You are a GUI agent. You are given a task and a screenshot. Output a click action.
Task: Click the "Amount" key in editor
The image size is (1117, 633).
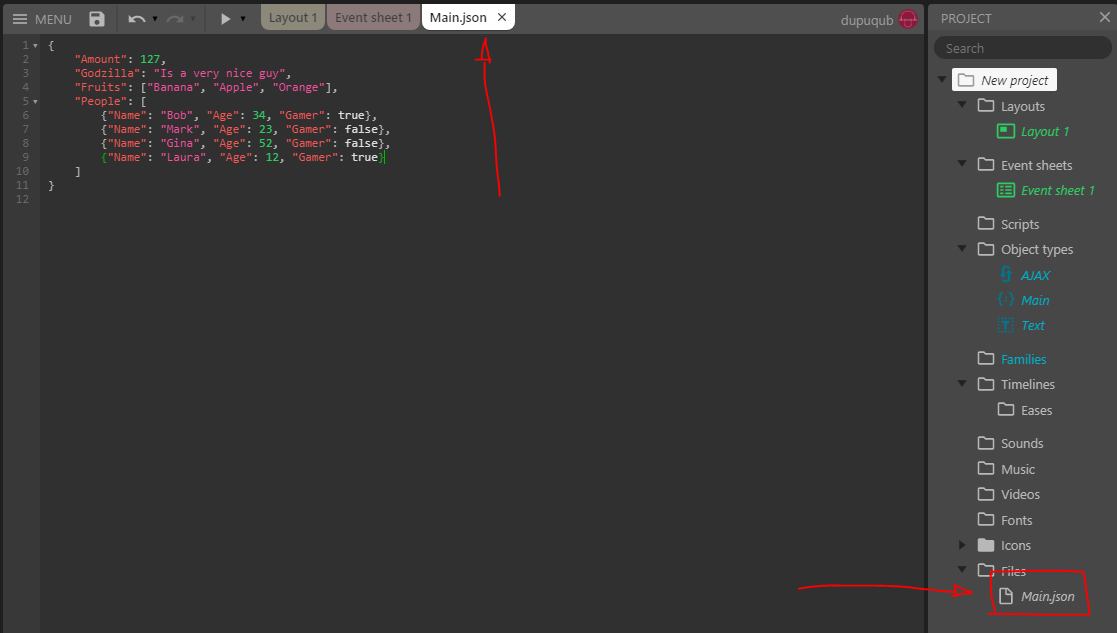pyautogui.click(x=101, y=59)
